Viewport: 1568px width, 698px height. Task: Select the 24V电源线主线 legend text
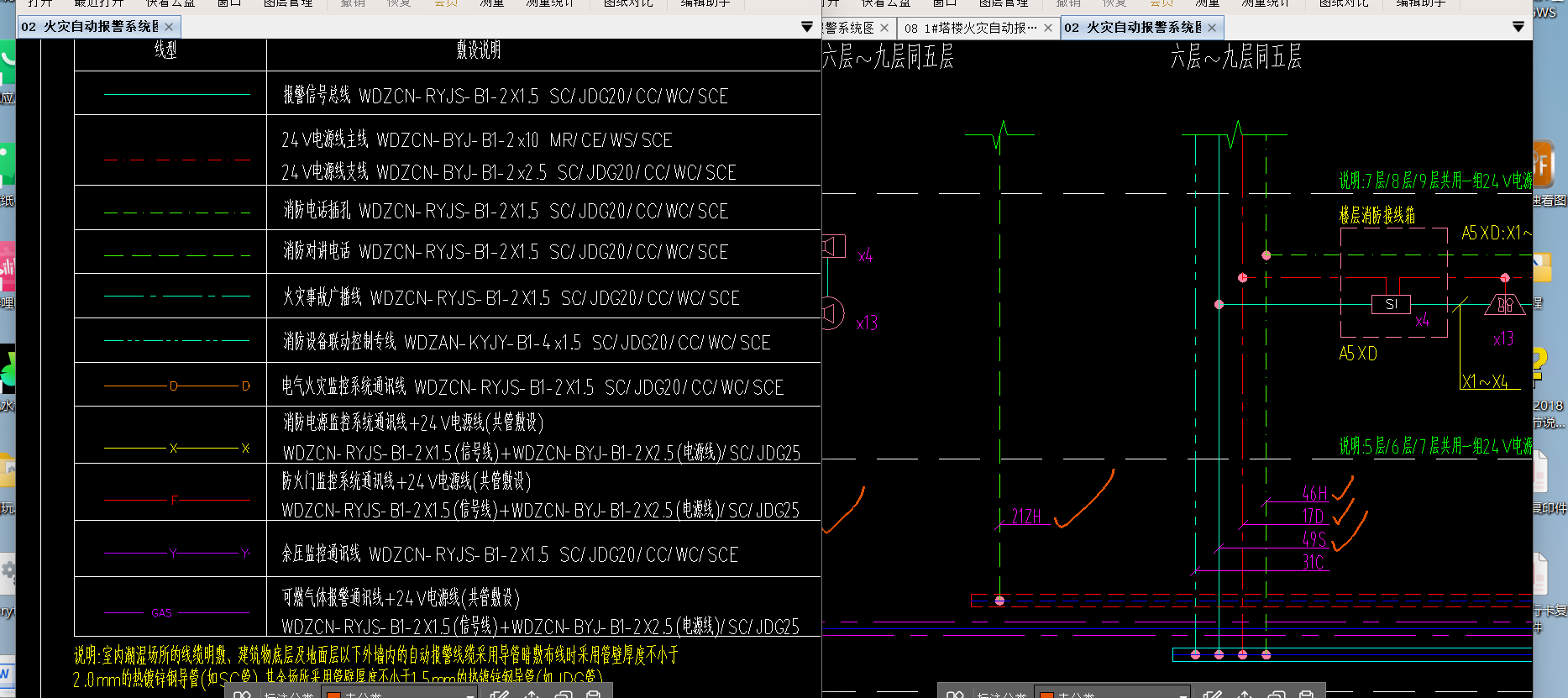[477, 139]
